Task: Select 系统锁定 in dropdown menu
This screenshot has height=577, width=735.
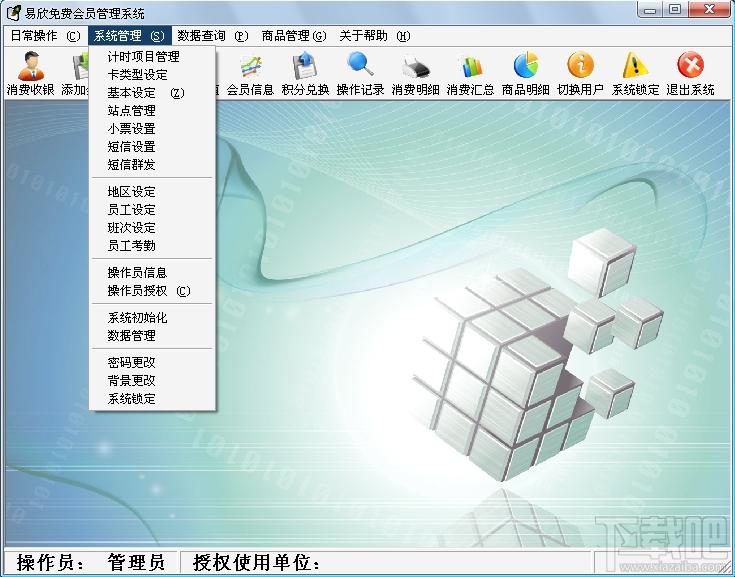Action: point(152,399)
